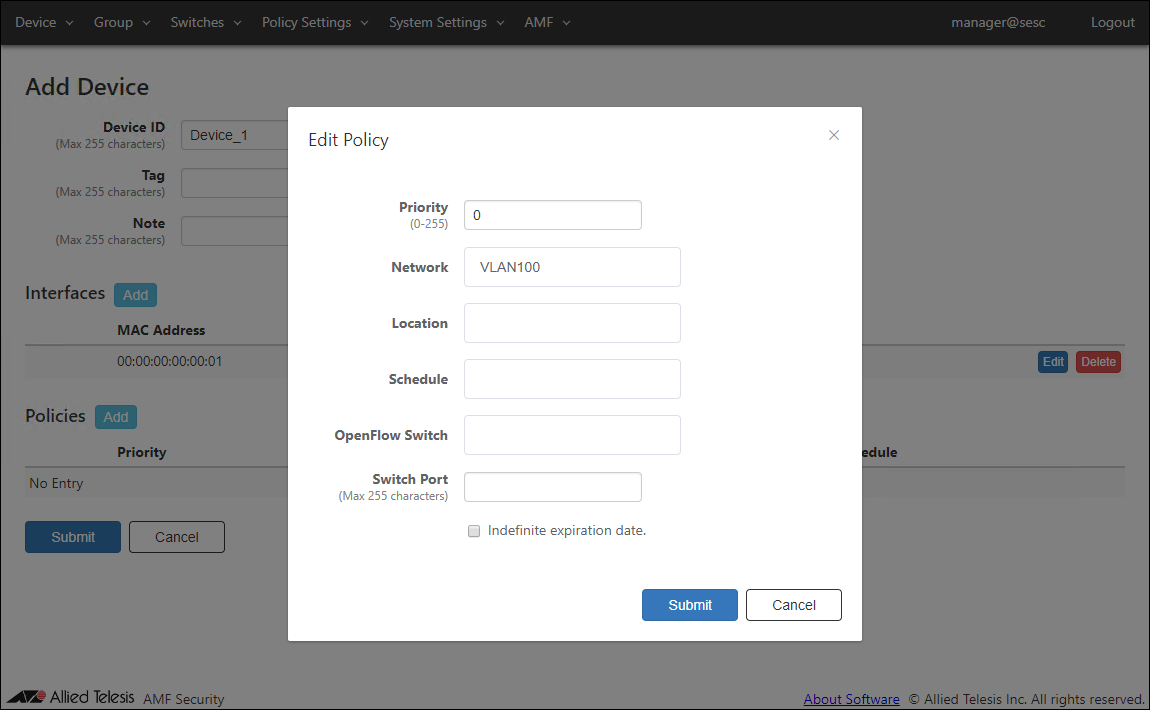Expand the Group menu

pyautogui.click(x=122, y=22)
